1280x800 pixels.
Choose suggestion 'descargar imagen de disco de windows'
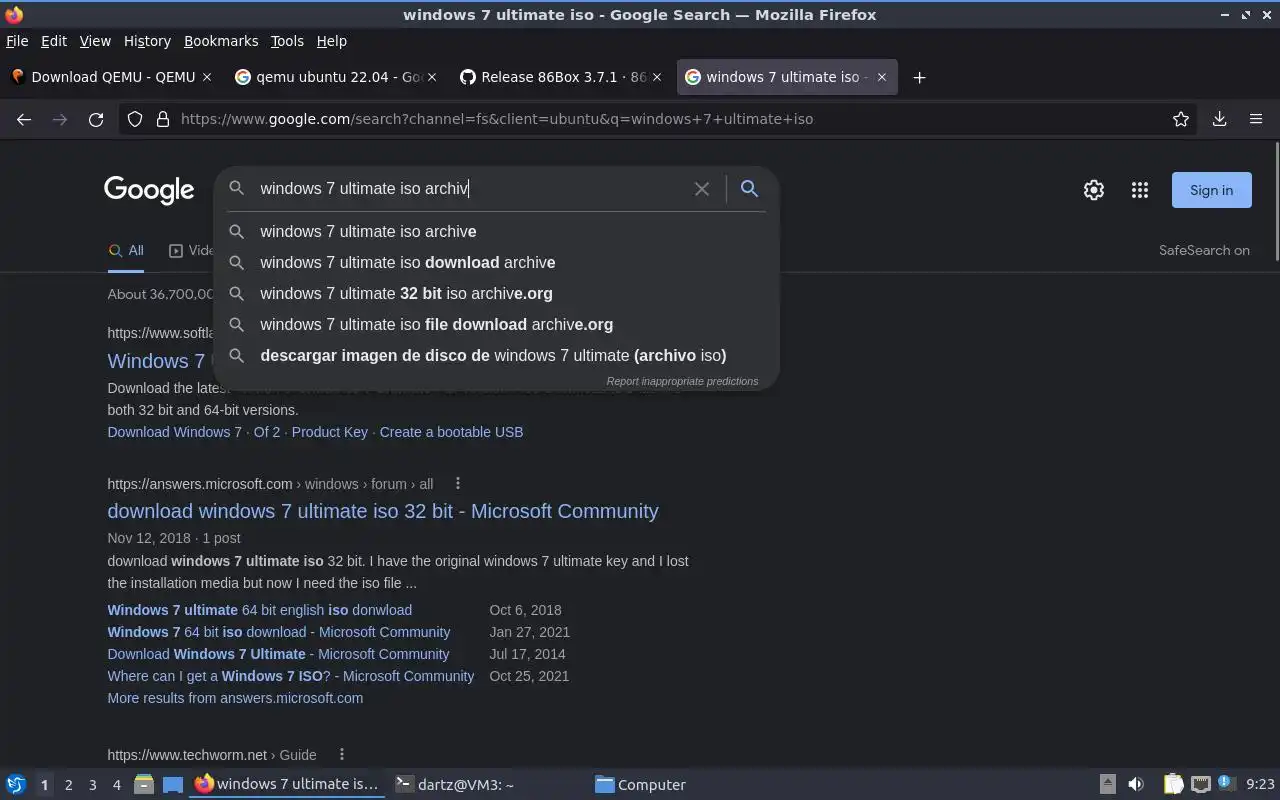pyautogui.click(x=496, y=355)
